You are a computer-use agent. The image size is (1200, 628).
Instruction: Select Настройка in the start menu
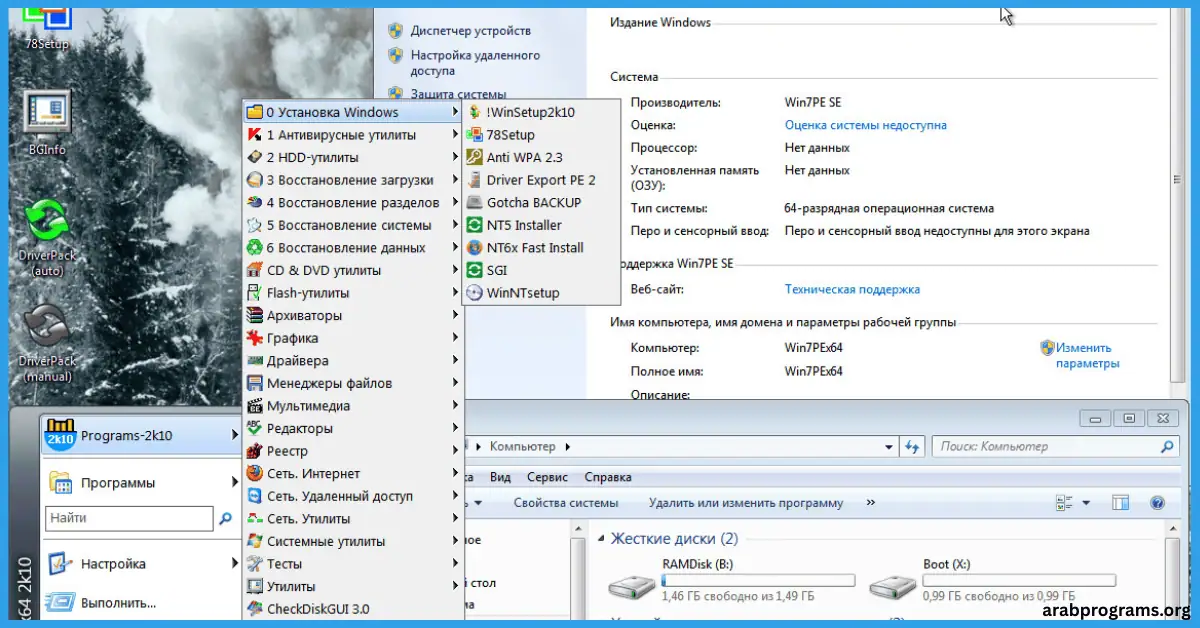[140, 563]
